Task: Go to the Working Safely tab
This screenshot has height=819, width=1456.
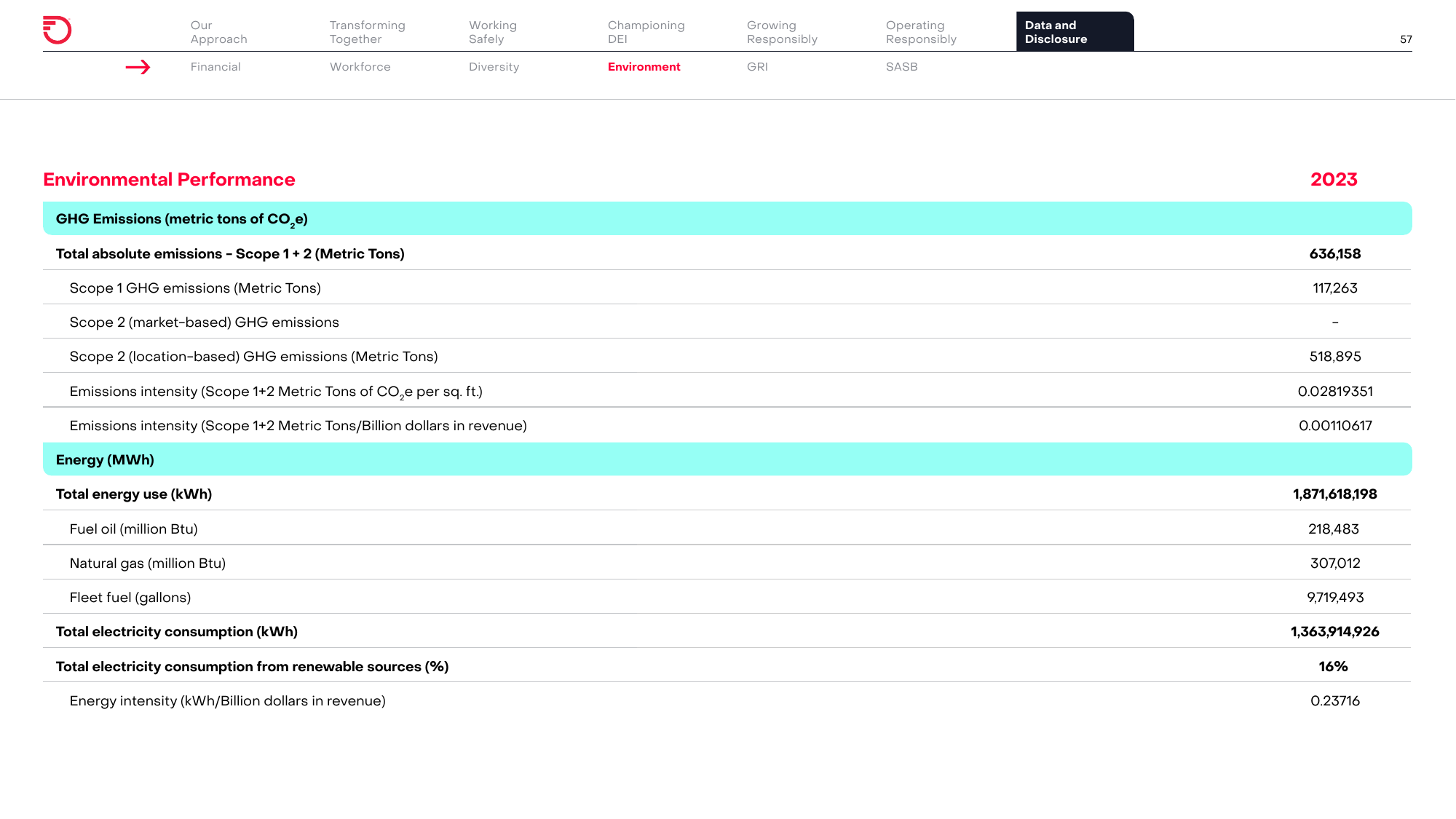Action: click(492, 32)
